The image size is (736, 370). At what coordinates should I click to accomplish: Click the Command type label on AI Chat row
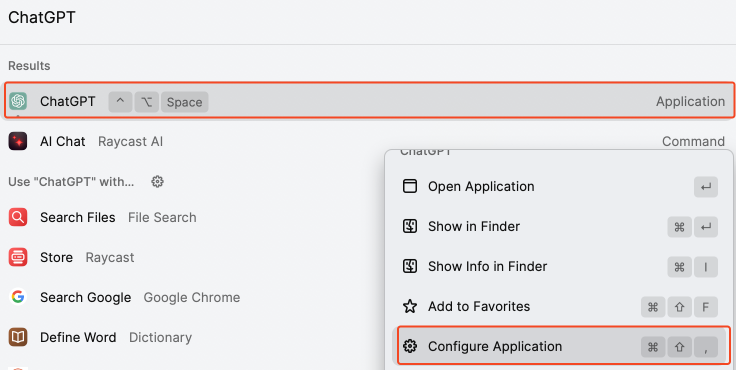pyautogui.click(x=693, y=141)
